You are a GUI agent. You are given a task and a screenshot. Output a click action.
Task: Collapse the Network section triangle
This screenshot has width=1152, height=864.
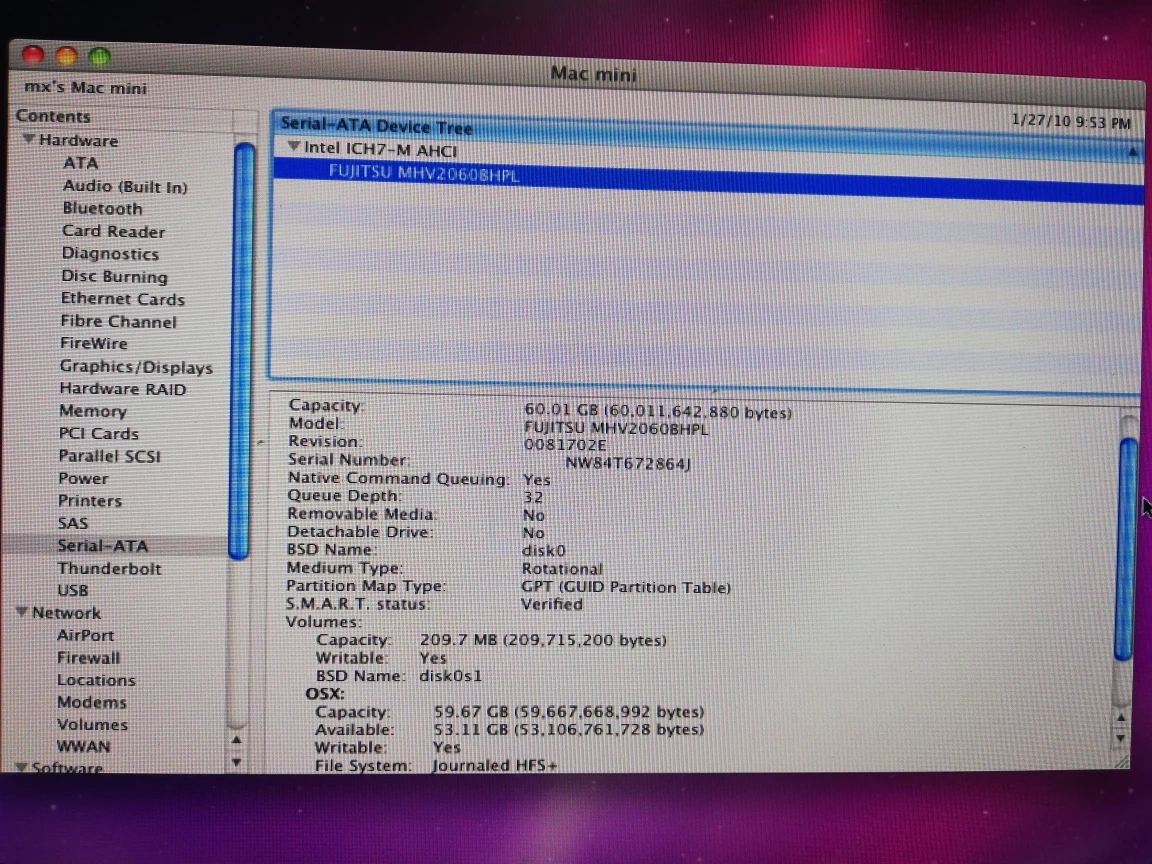coord(22,612)
